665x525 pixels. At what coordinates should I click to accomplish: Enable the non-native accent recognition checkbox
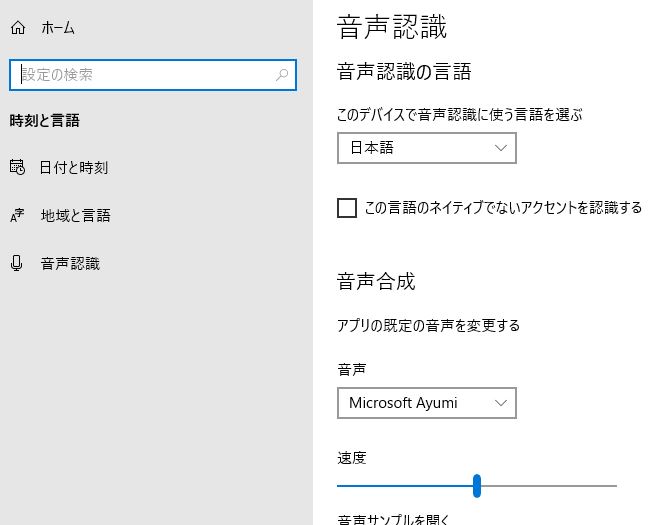(x=347, y=208)
